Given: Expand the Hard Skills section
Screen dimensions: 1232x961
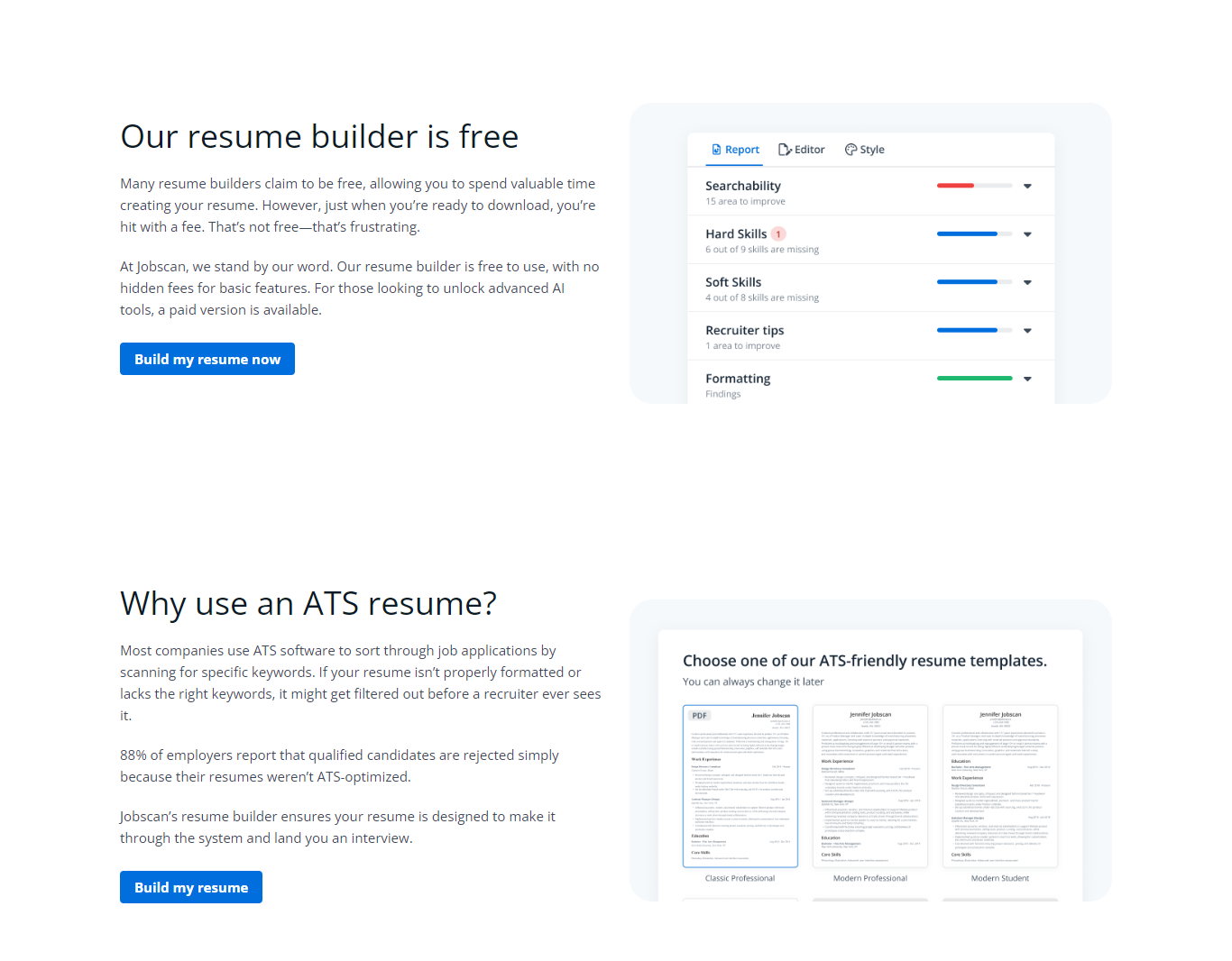Looking at the screenshot, I should tap(1027, 234).
